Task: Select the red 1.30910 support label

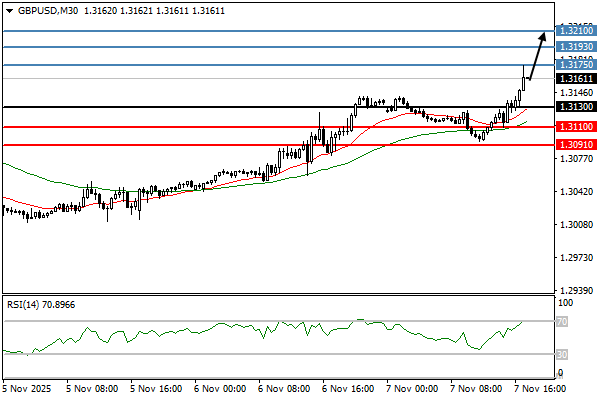Action: pos(575,145)
